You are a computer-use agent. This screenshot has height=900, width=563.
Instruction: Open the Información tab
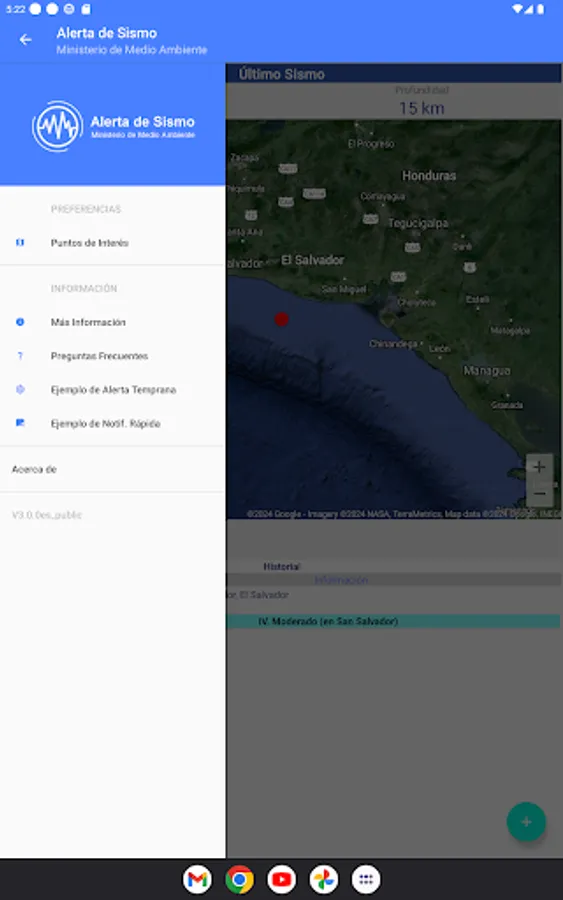pos(341,580)
